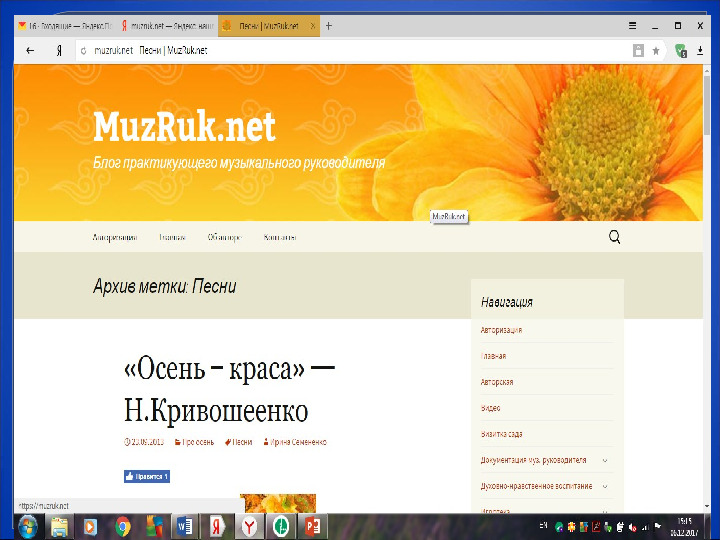Click the scrollbar down arrow
The width and height of the screenshot is (720, 540).
(x=707, y=506)
